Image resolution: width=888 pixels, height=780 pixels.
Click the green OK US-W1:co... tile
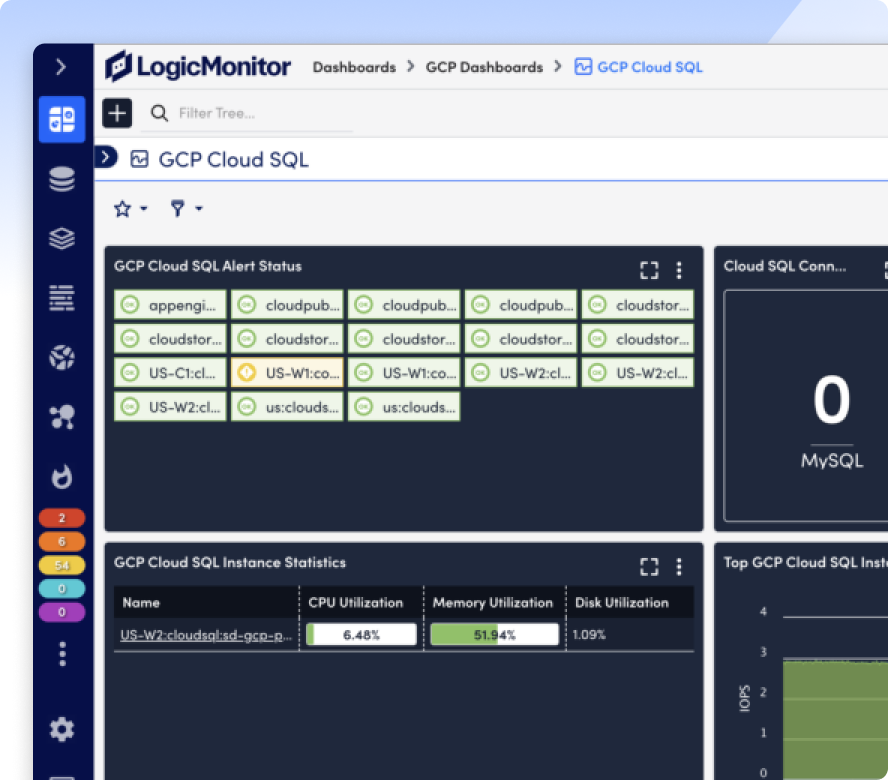coord(404,373)
